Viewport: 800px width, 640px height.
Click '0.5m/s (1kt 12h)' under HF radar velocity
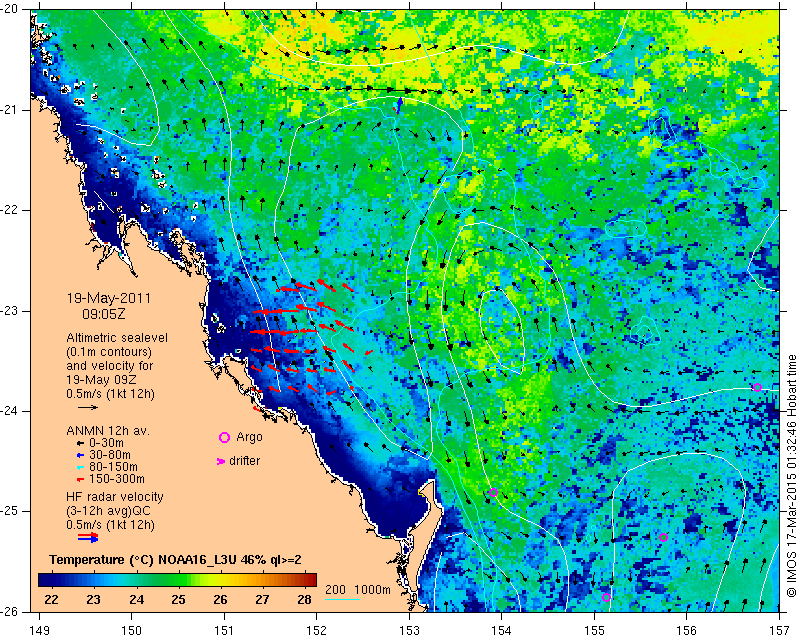point(110,525)
